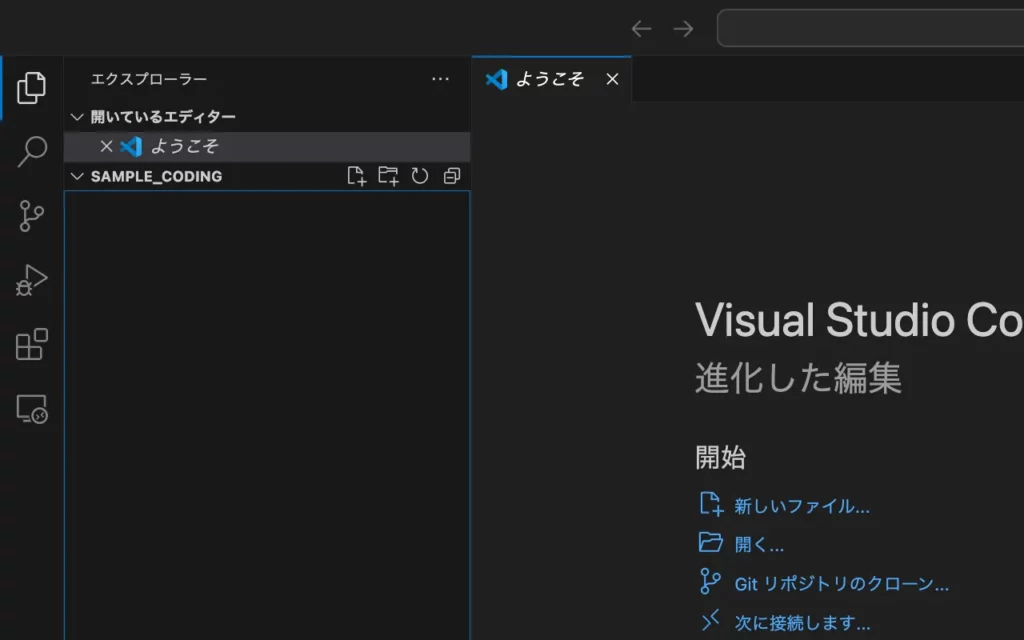Open the Explorer view in activity bar
1024x640 pixels.
31,88
